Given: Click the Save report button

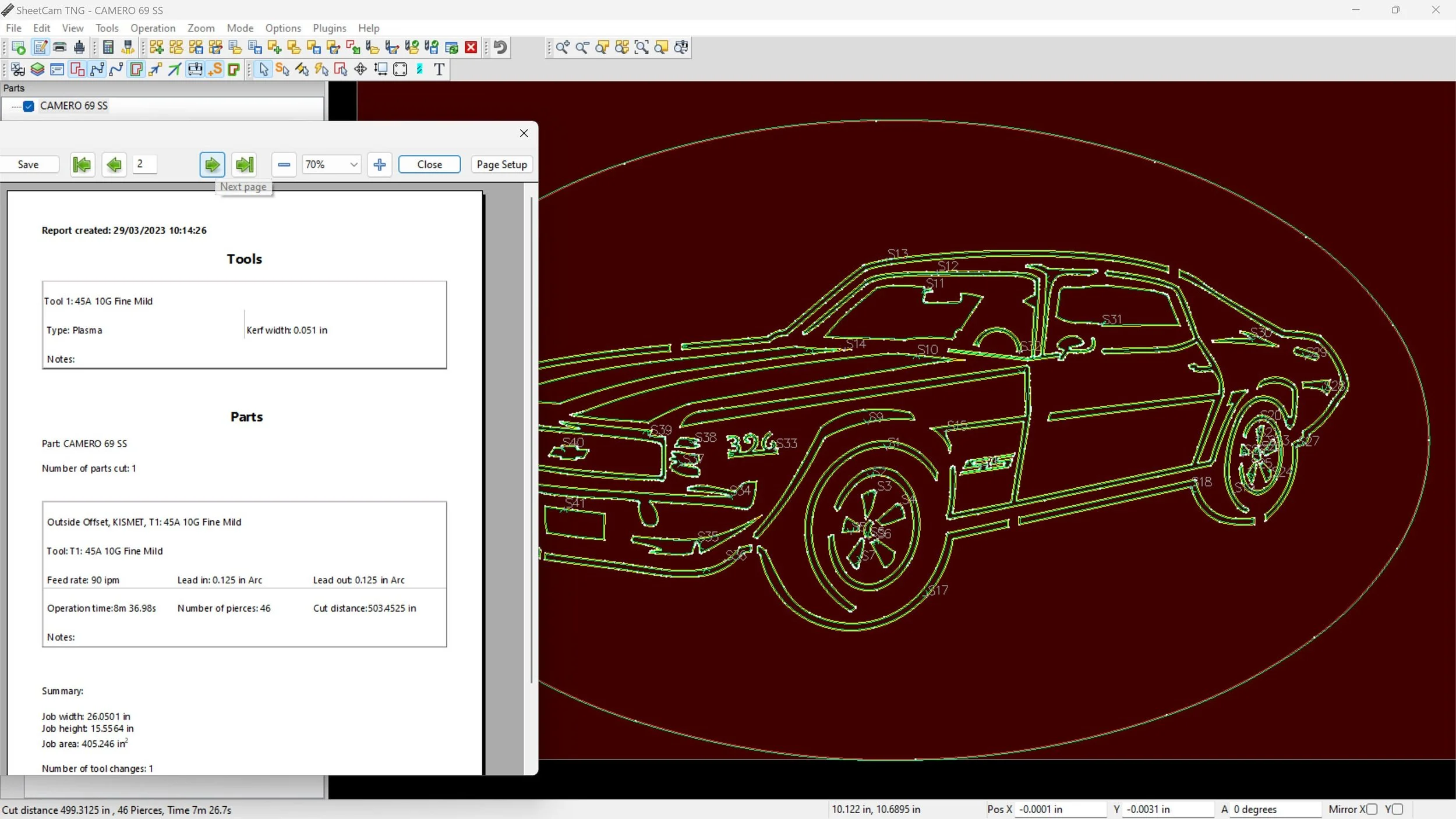Looking at the screenshot, I should pos(28,165).
